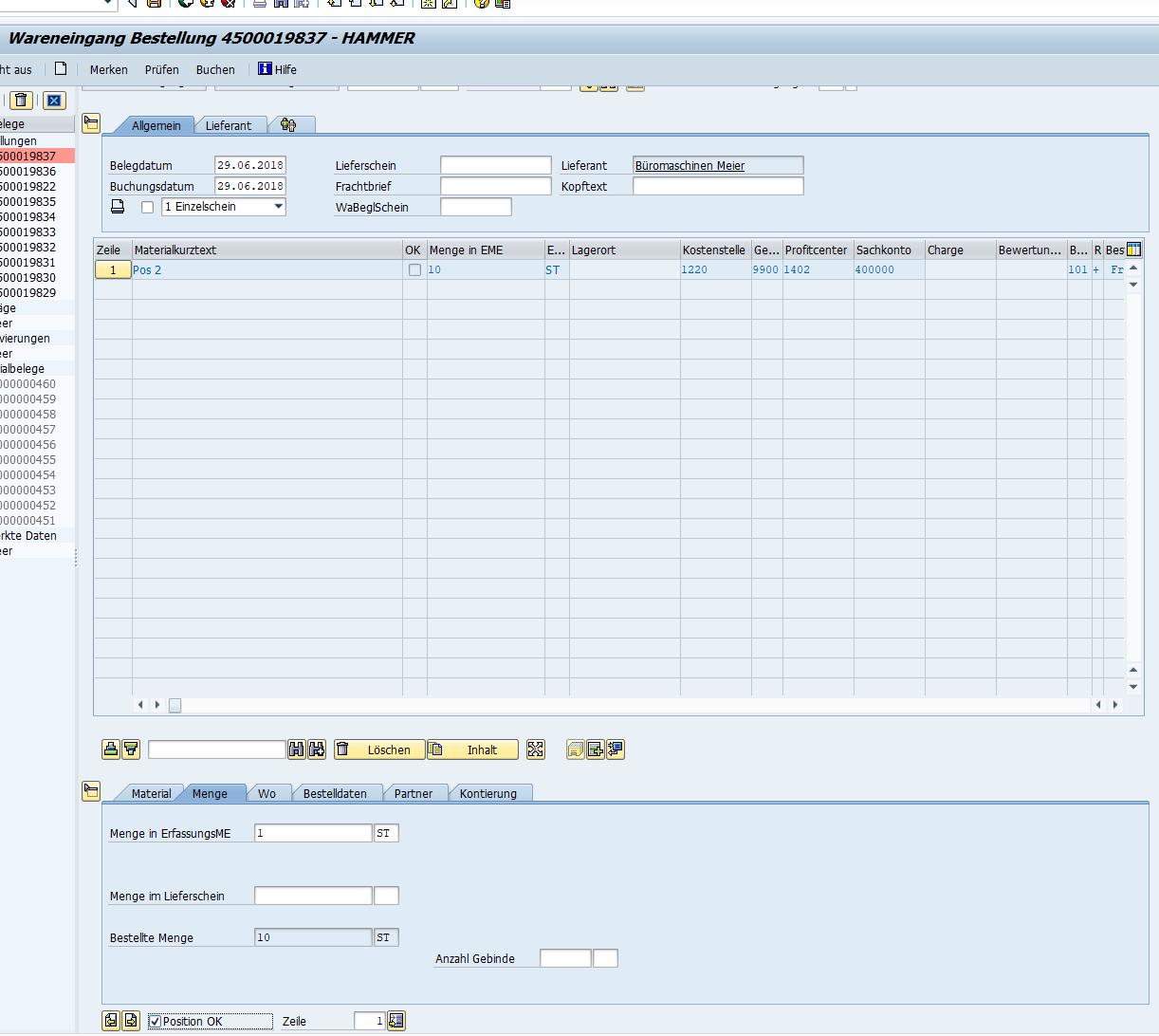Click the trash icon in left panel
This screenshot has height=1036, width=1159.
coord(22,101)
